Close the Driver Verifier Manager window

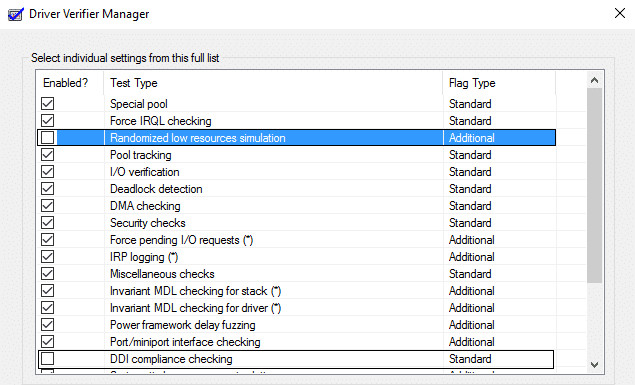click(620, 13)
